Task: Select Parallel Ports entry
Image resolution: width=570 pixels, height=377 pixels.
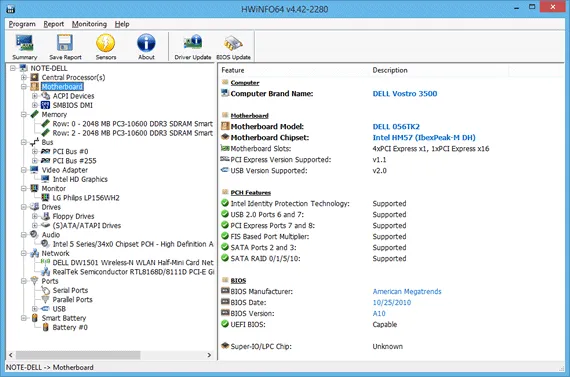Action: (x=72, y=300)
